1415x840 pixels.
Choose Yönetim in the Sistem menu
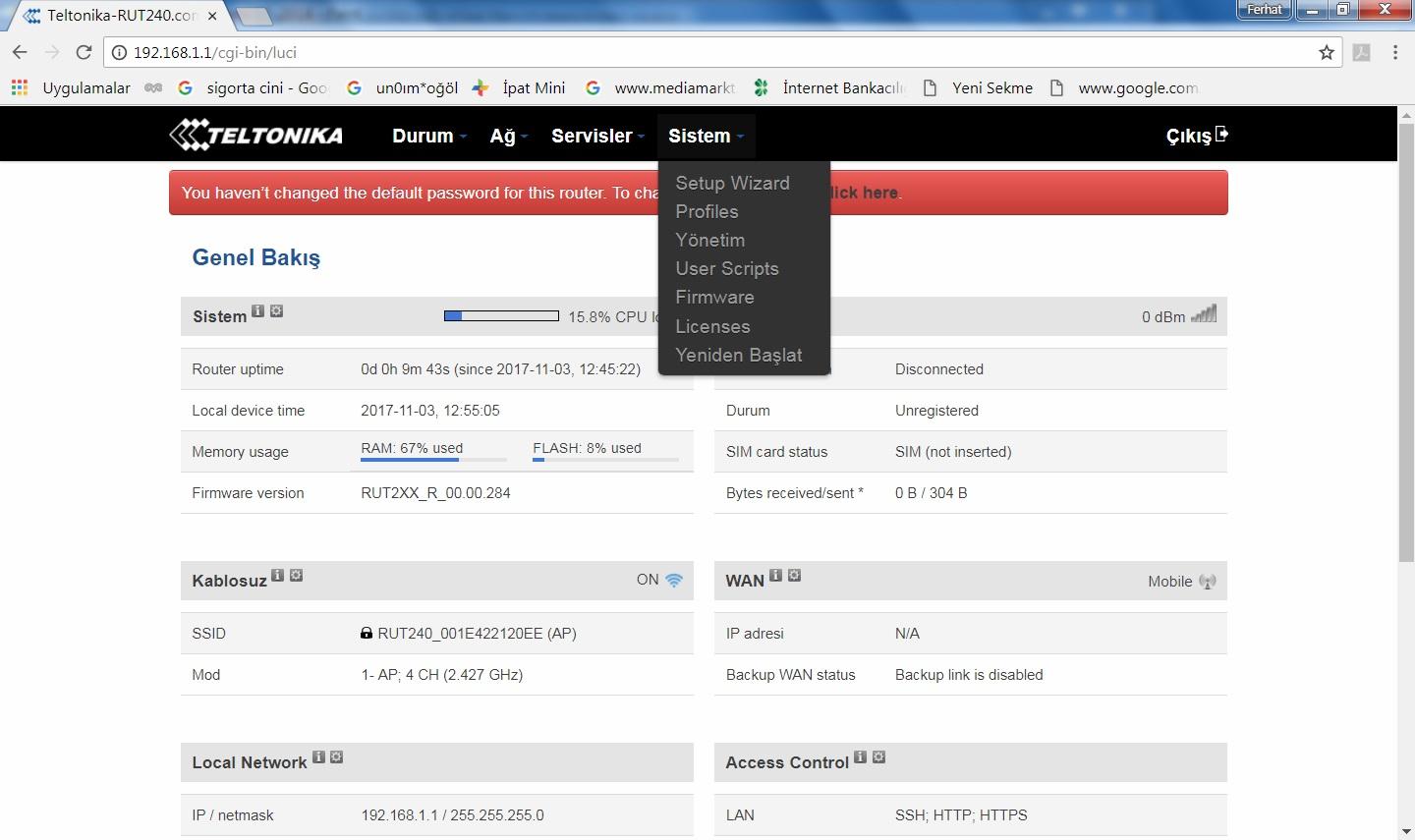point(709,240)
